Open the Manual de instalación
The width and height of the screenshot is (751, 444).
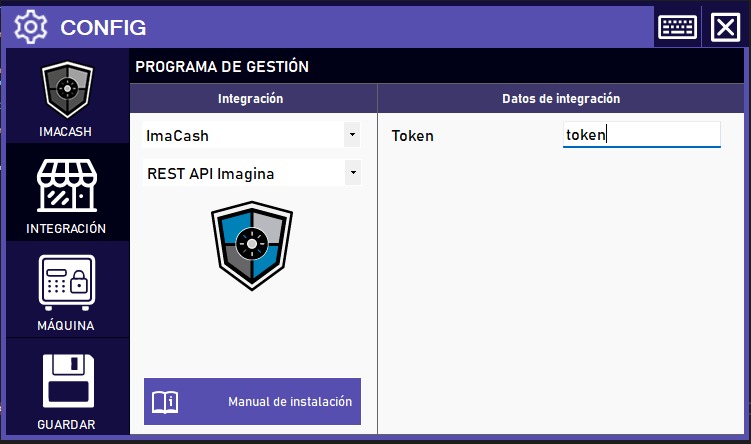pos(289,402)
